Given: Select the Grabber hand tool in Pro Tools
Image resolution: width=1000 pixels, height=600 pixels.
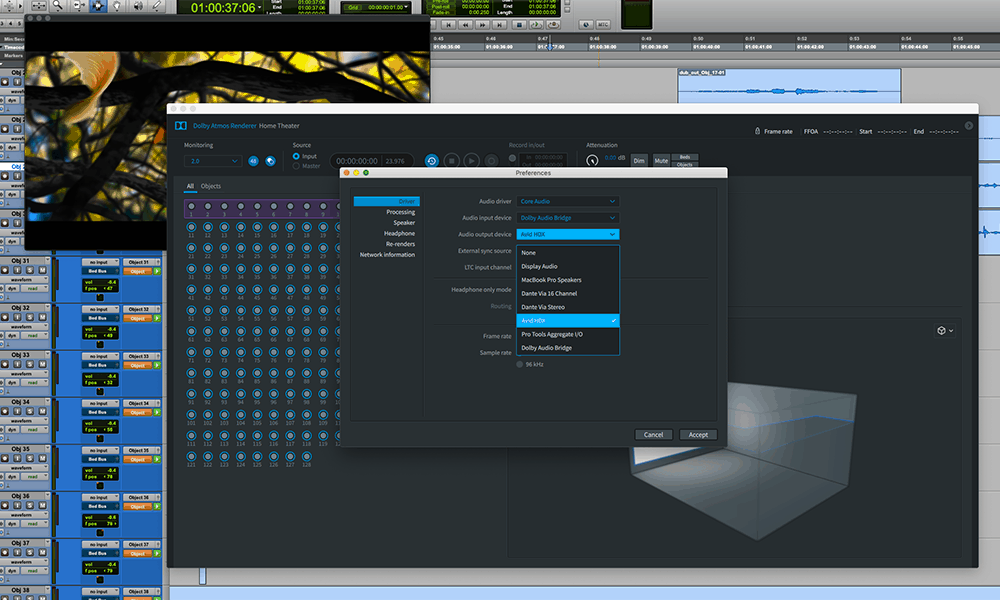Looking at the screenshot, I should pyautogui.click(x=117, y=6).
